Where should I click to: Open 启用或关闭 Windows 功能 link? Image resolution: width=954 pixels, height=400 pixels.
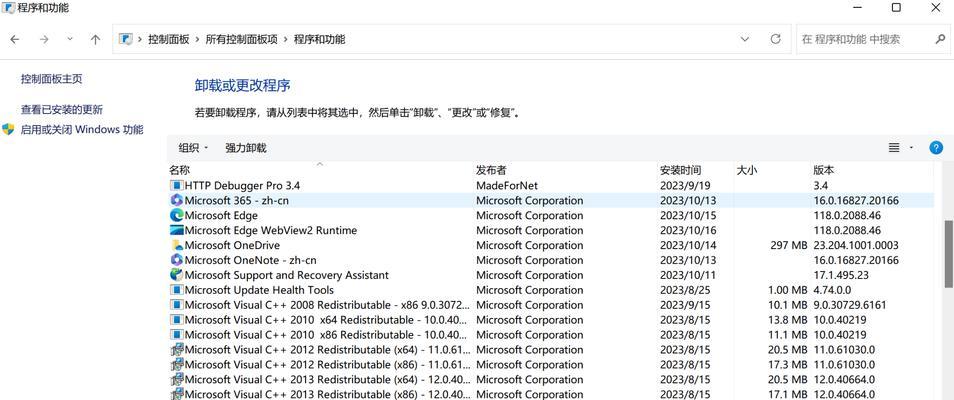click(82, 130)
